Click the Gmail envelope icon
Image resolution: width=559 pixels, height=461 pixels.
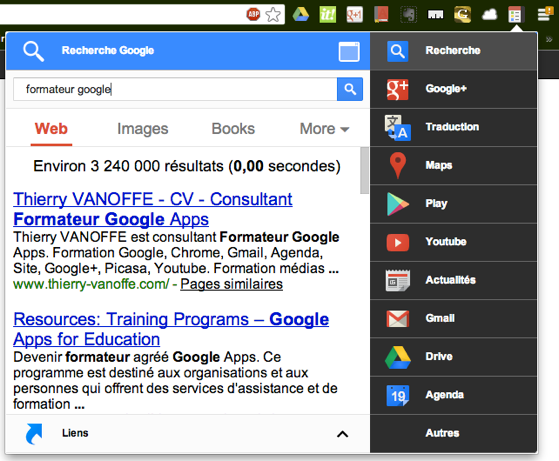(x=398, y=319)
